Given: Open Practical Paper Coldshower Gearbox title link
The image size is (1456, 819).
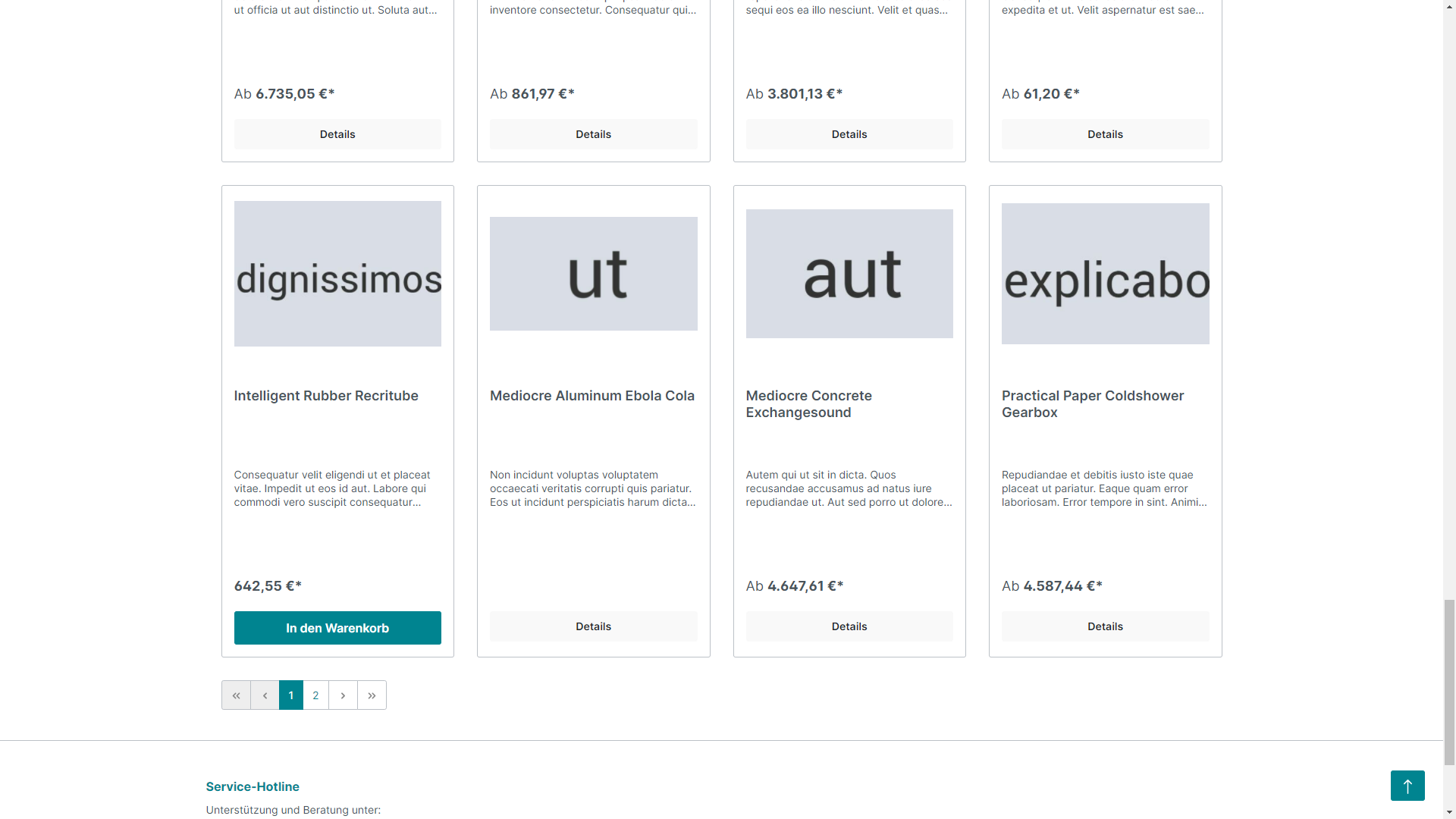Looking at the screenshot, I should click(x=1093, y=404).
